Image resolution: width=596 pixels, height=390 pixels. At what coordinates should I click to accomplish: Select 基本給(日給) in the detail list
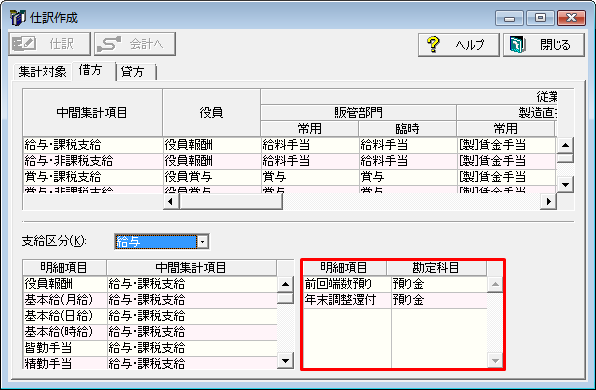pos(64,316)
